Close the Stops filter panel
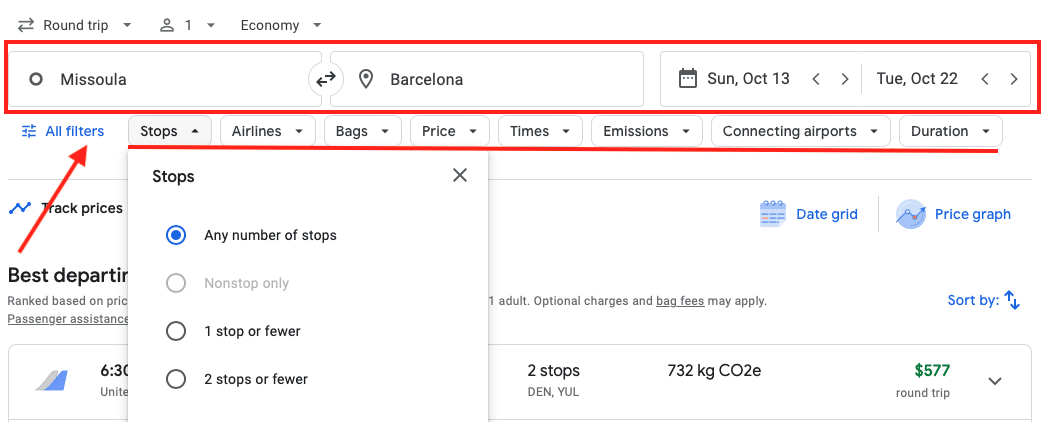Image resolution: width=1061 pixels, height=422 pixels. [460, 176]
